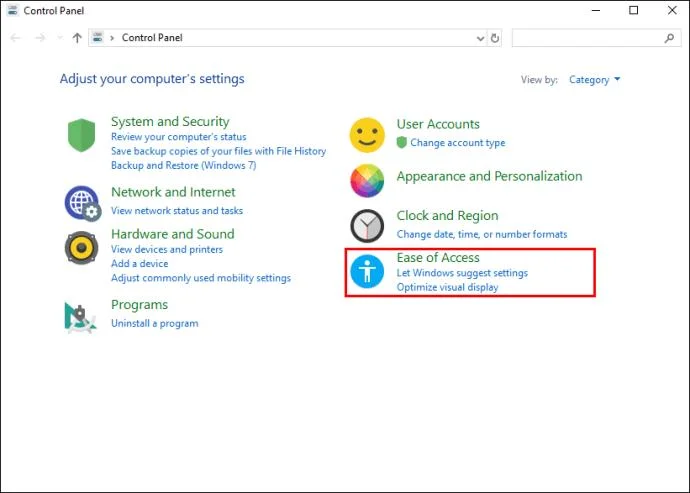Screen dimensions: 690x493
Task: Open Change date, time, or number formats
Action: (482, 235)
